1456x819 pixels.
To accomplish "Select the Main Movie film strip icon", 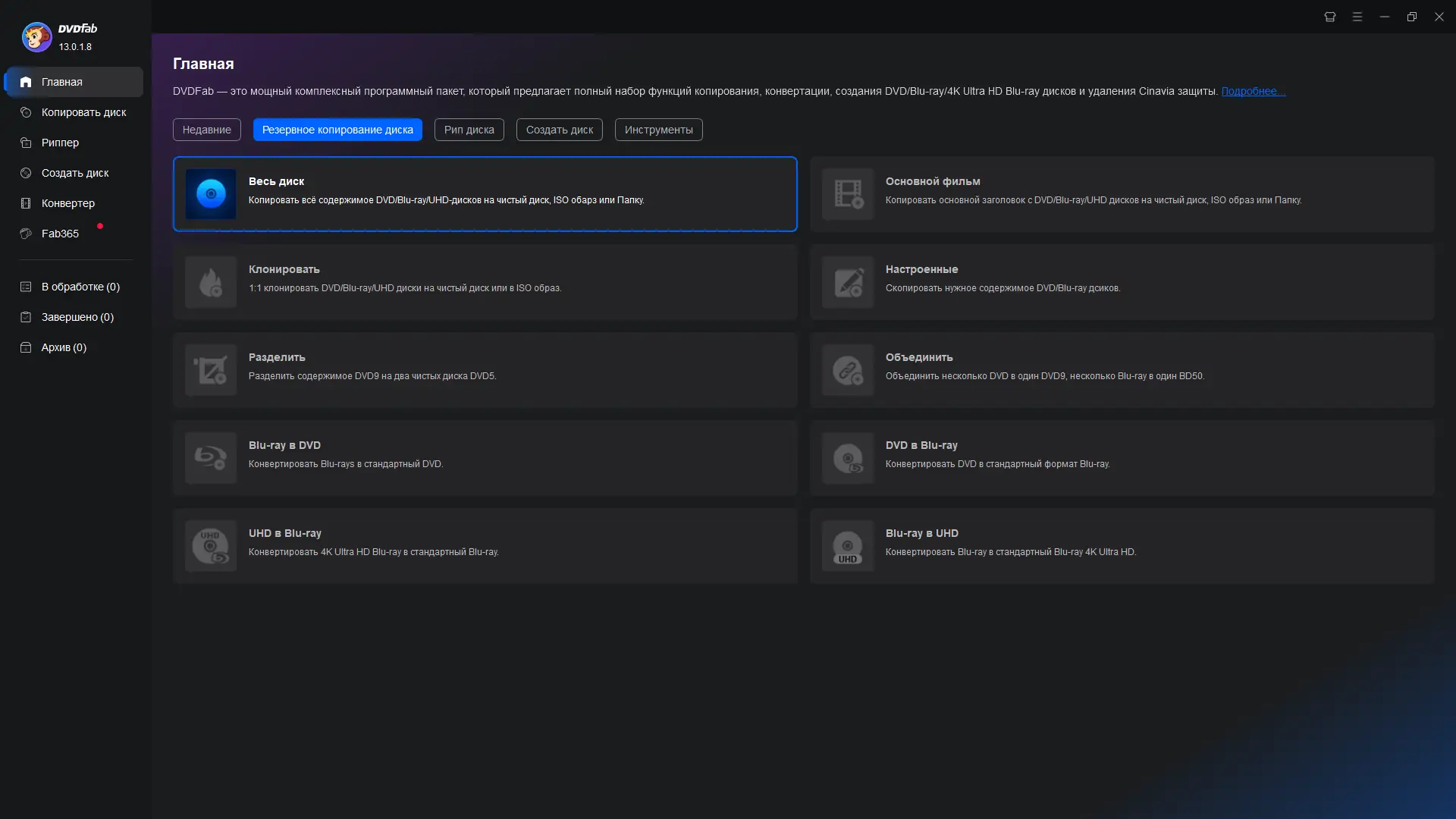I will point(848,194).
